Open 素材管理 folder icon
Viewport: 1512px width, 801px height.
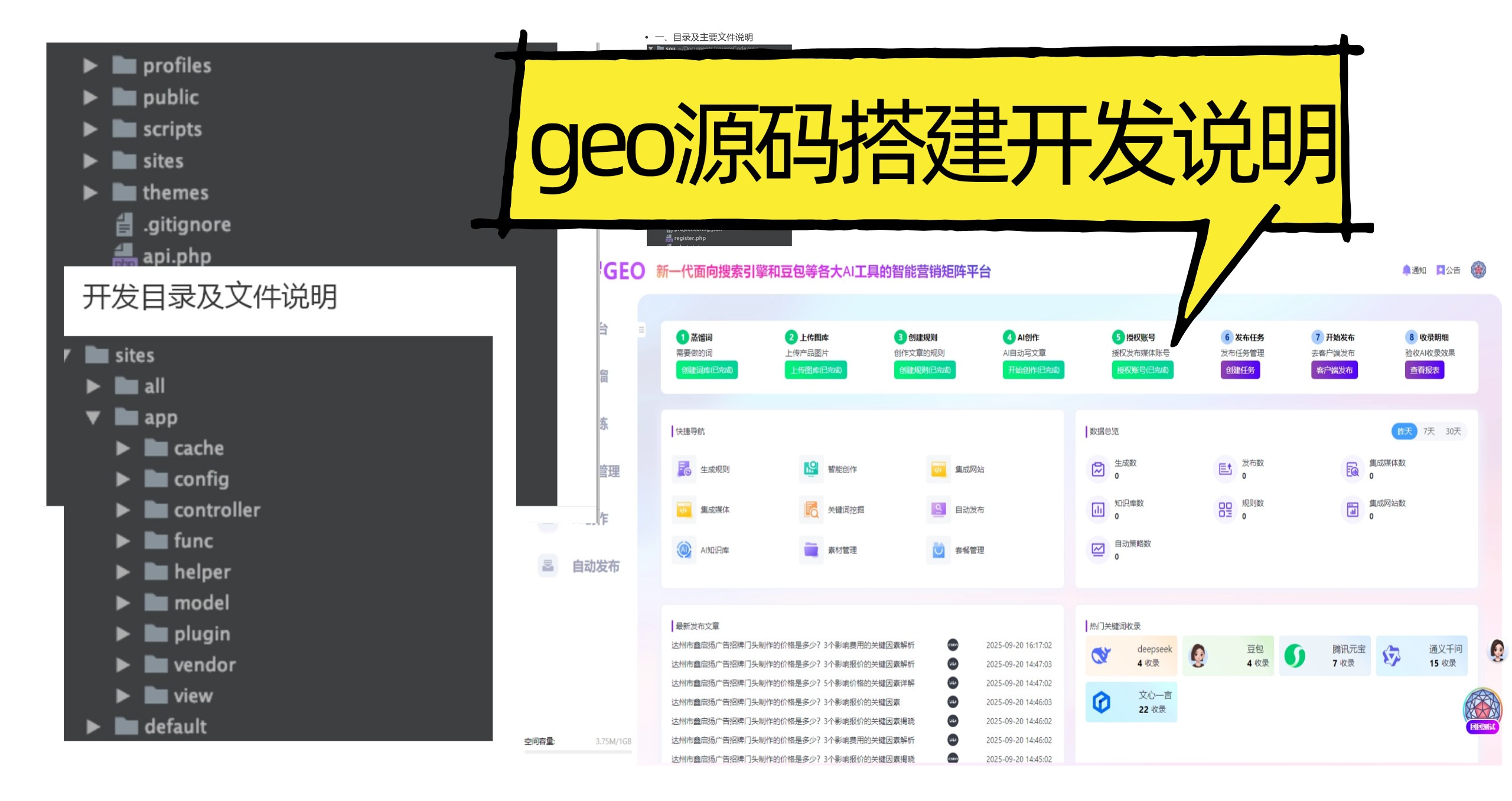click(x=811, y=550)
